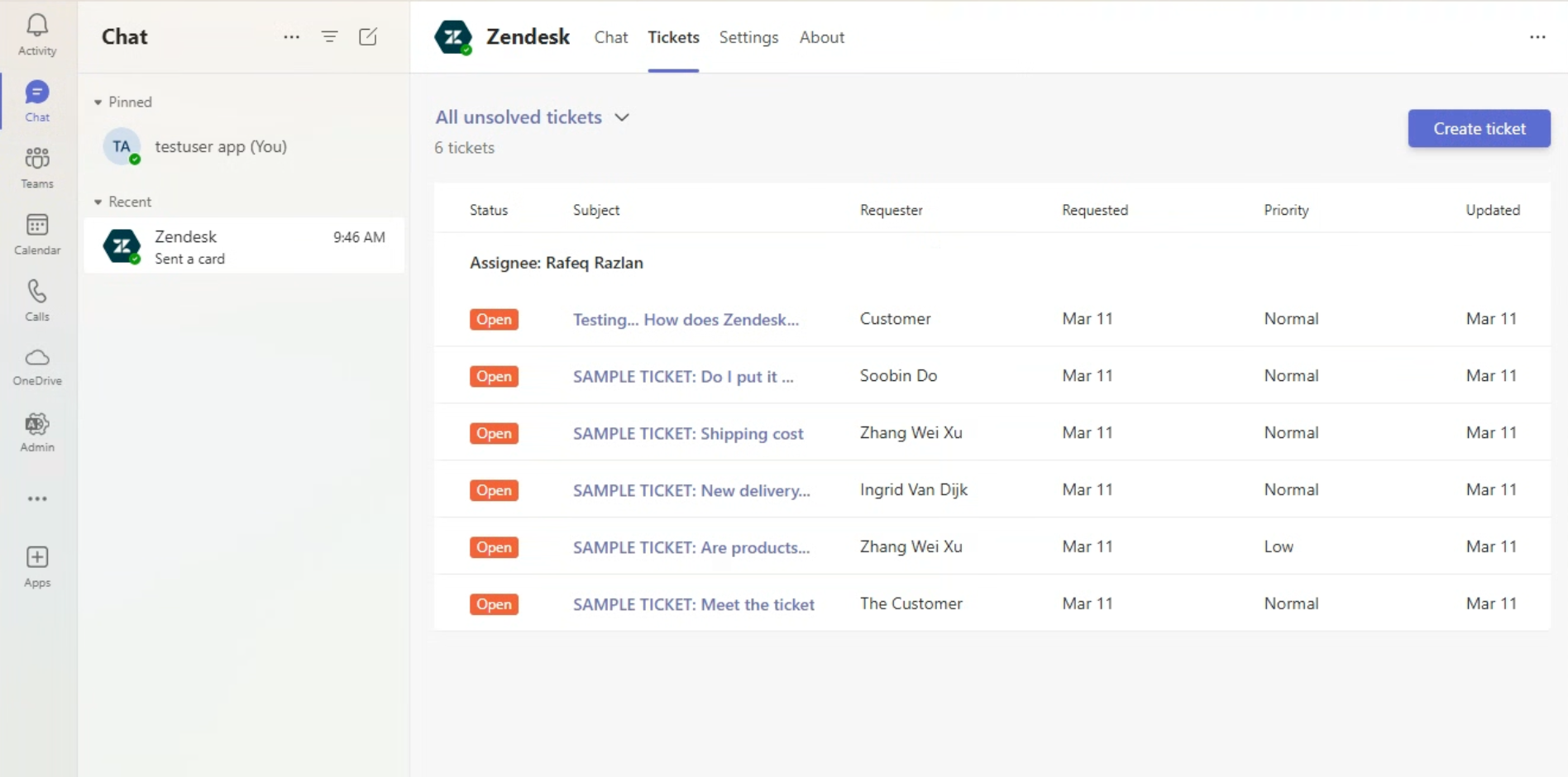Open ticket 'SAMPLE TICKET: Meet the ticket'
1568x777 pixels.
[x=693, y=604]
